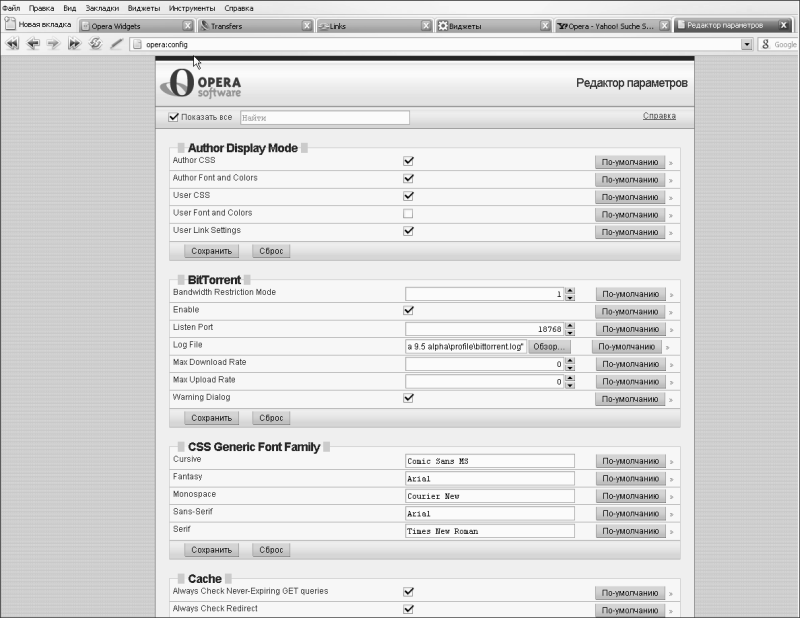Open the address bar dropdown arrow
The image size is (800, 618).
click(746, 45)
